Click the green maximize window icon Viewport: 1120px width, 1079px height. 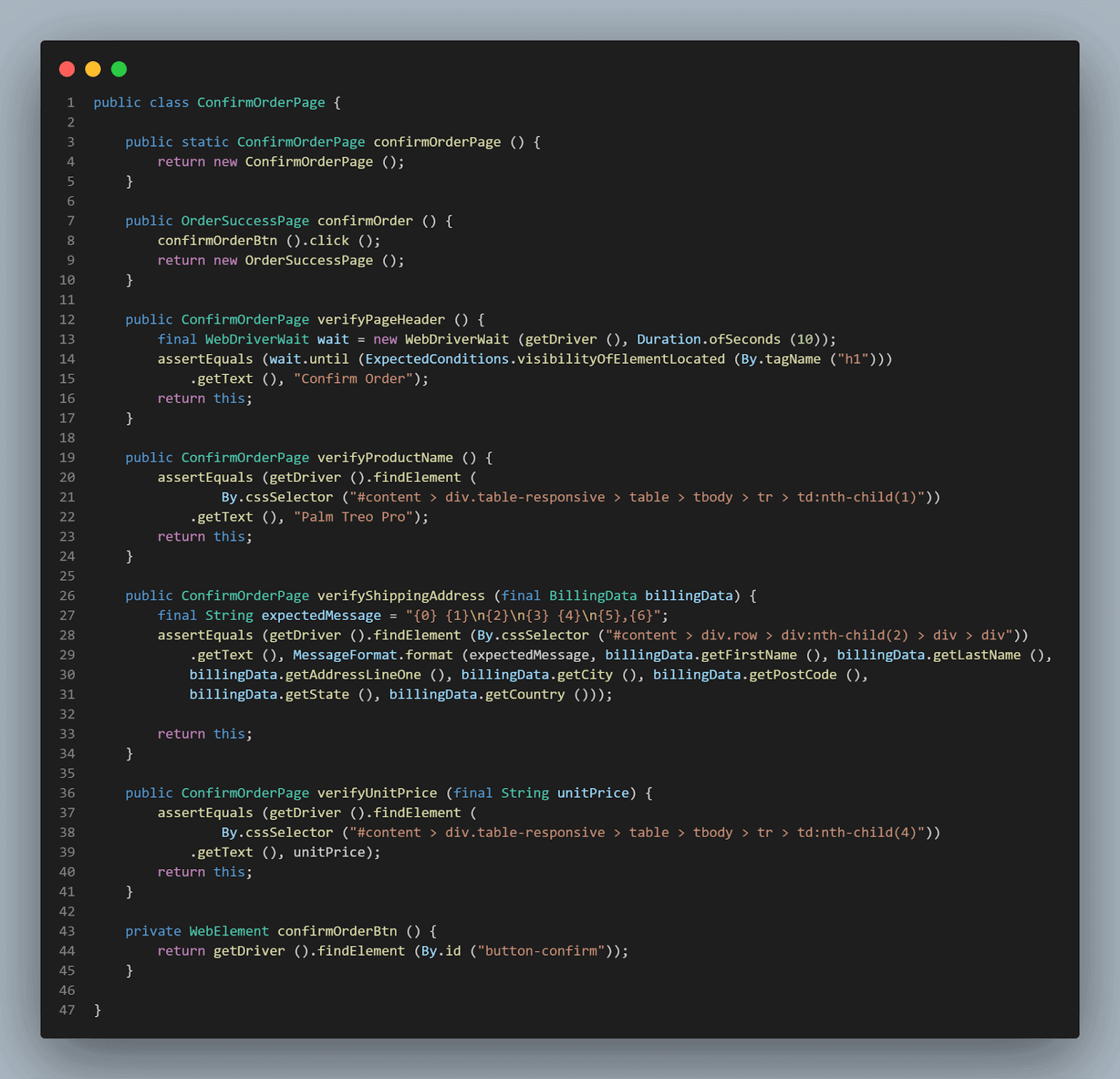[119, 69]
